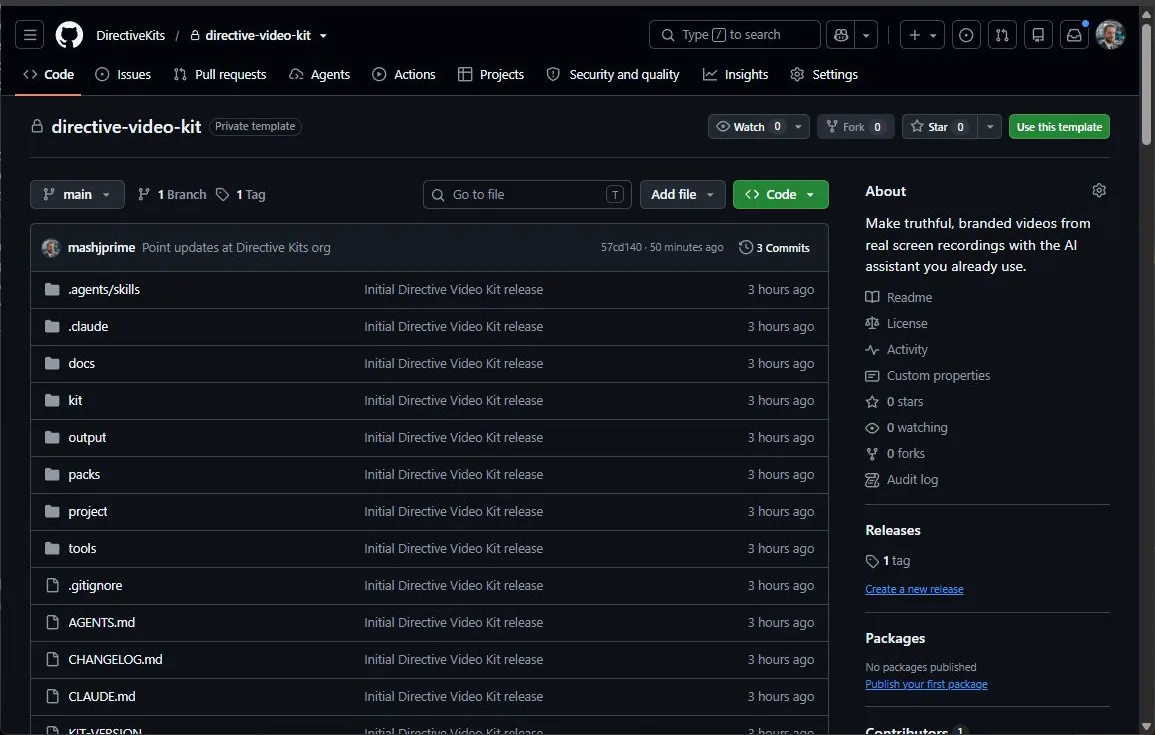Click the mashjprime commit author avatar

point(51,247)
